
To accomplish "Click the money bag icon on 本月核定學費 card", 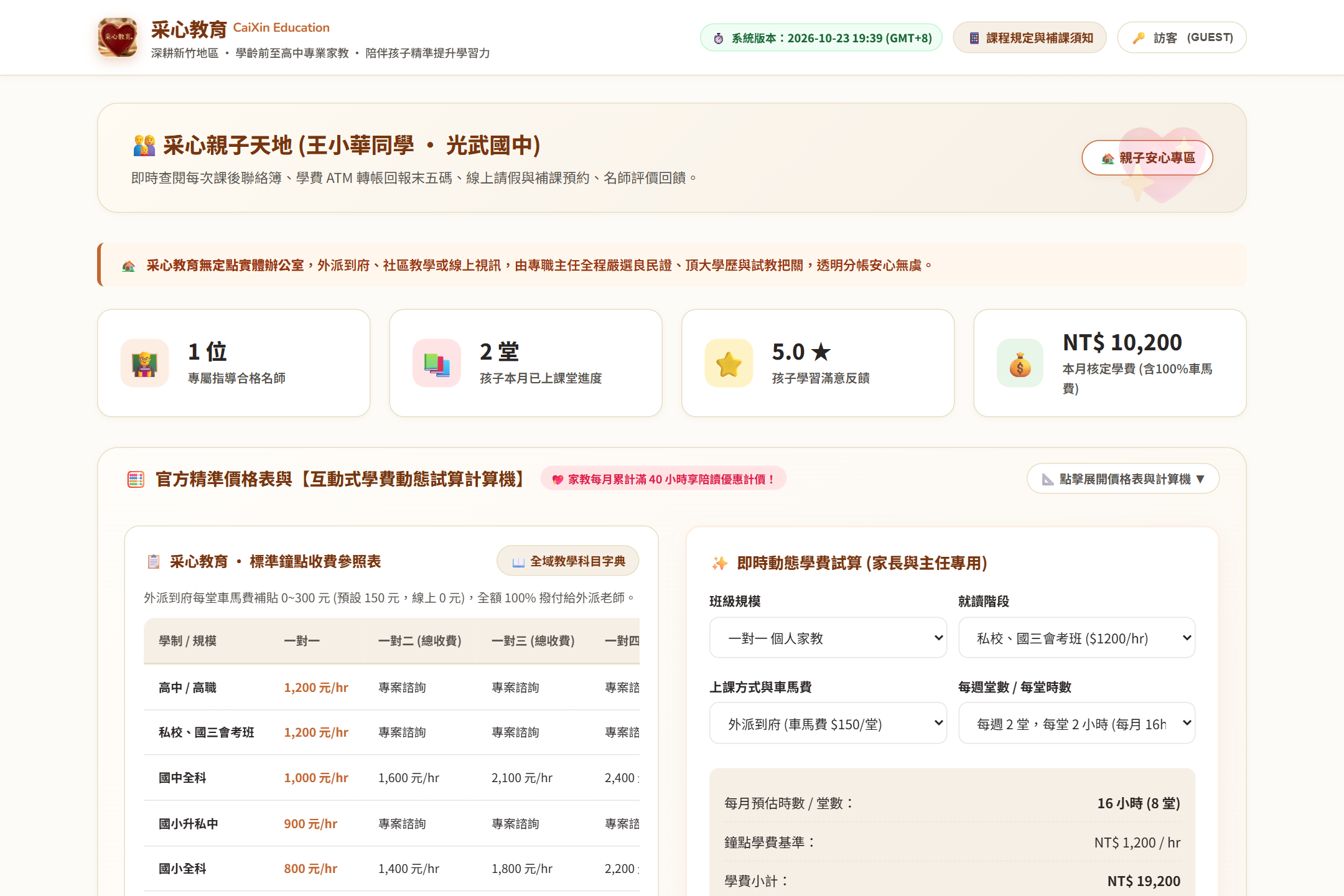I will coord(1020,363).
